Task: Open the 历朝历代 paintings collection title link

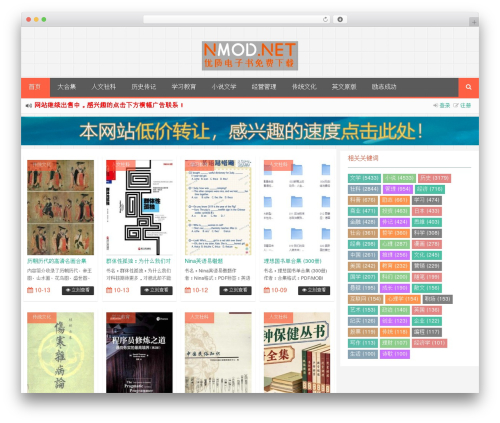Action: 57,261
